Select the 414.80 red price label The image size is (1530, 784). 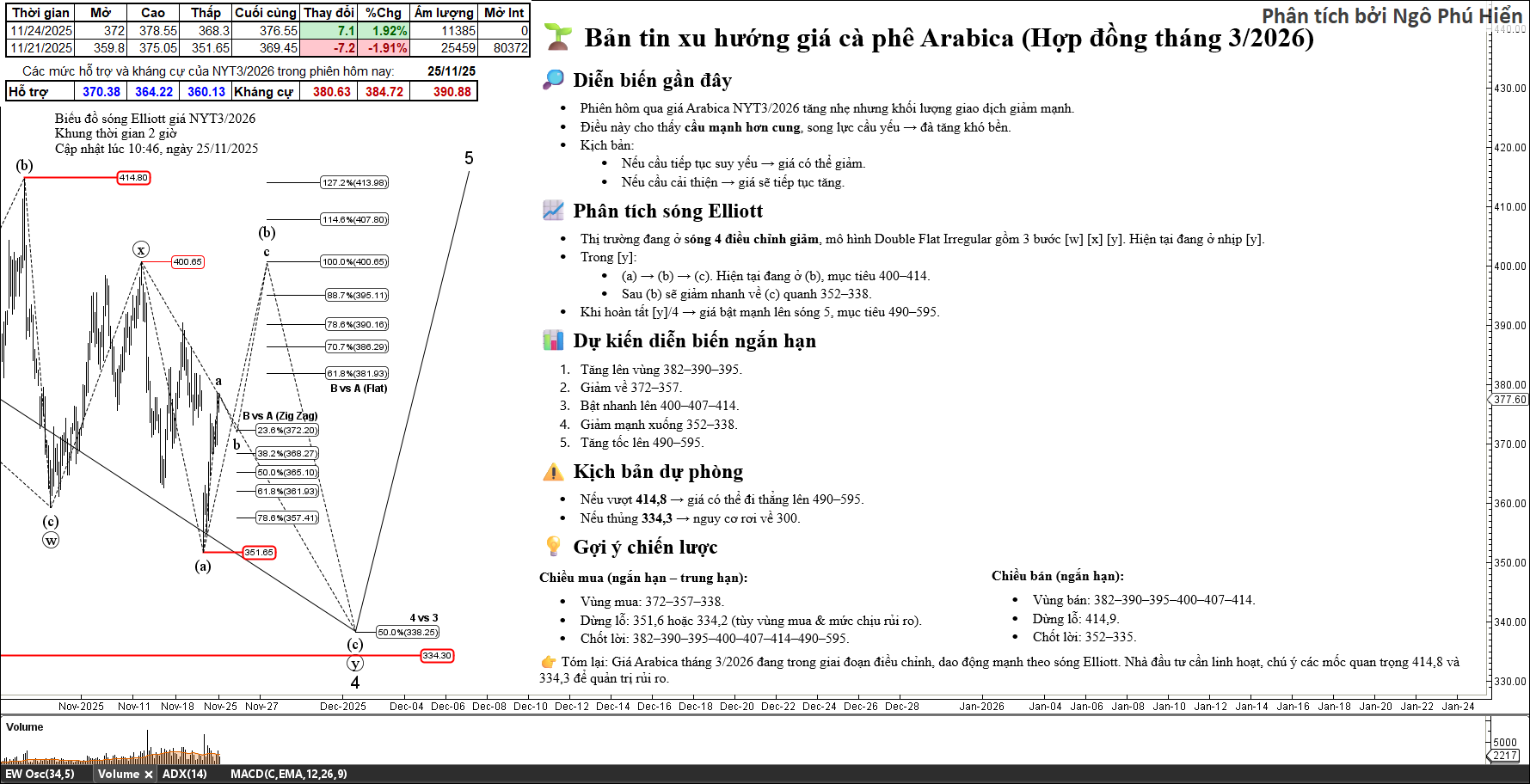tap(133, 178)
